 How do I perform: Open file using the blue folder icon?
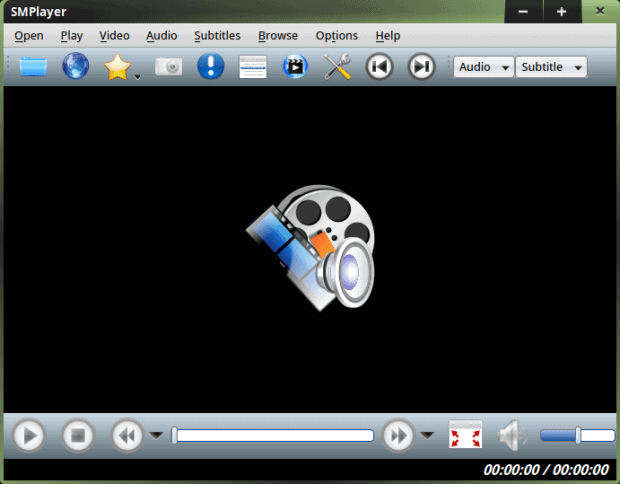pos(33,66)
